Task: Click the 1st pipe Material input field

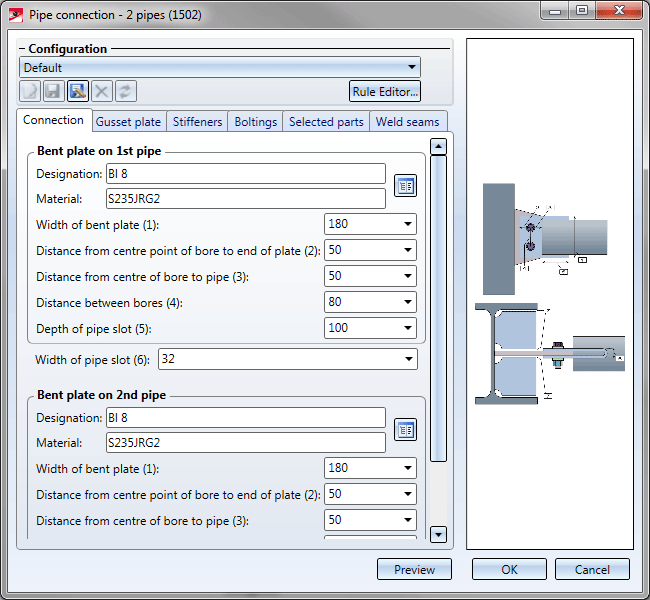Action: [245, 198]
